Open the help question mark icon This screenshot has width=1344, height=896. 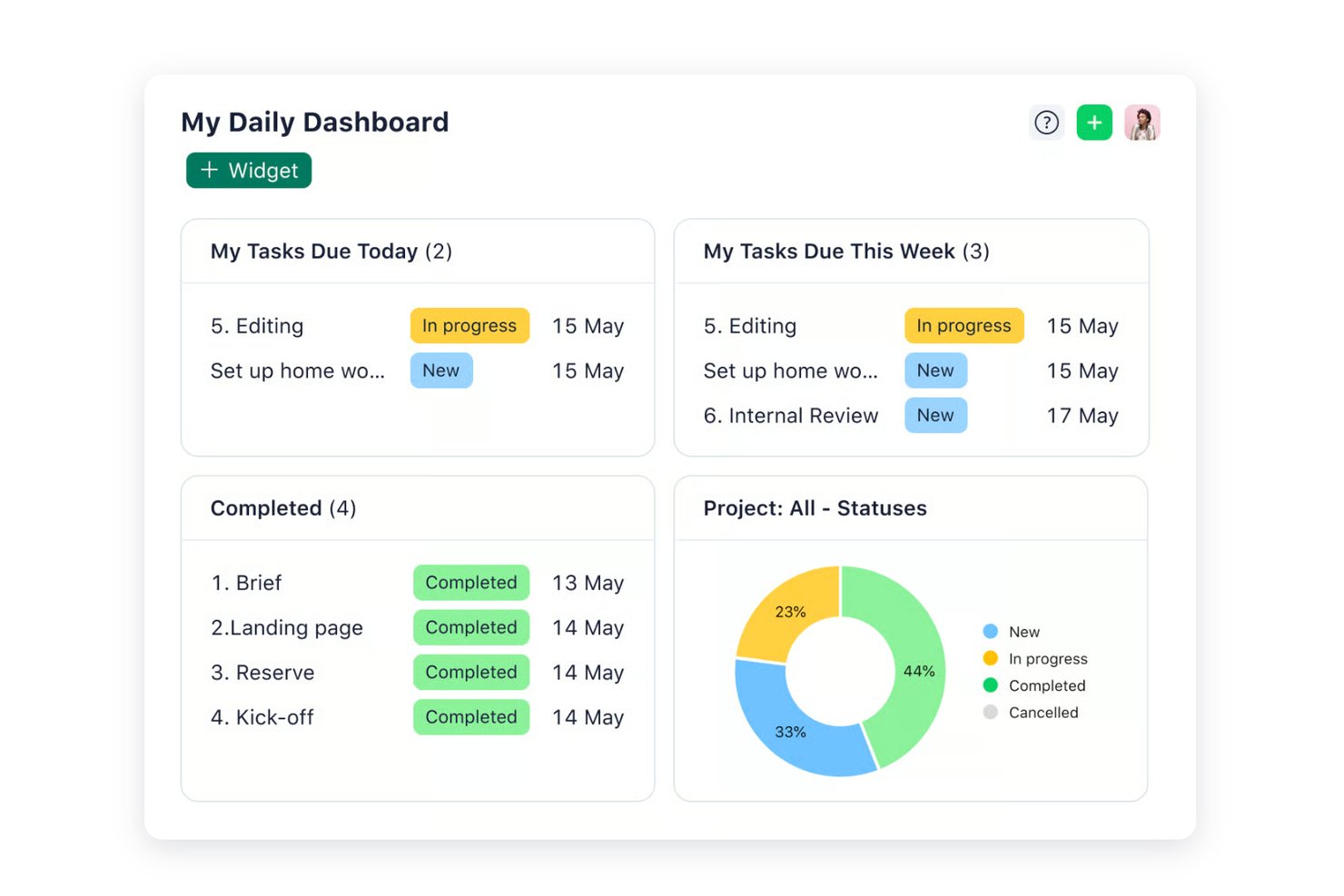(x=1046, y=123)
